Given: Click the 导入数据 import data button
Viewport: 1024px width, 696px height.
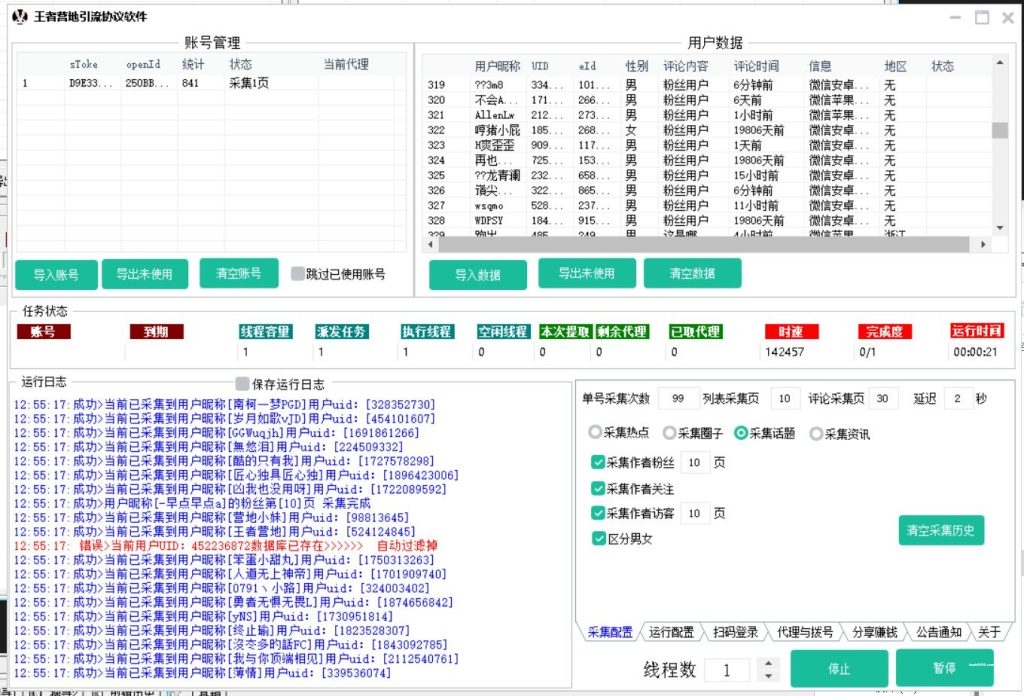Looking at the screenshot, I should click(478, 272).
